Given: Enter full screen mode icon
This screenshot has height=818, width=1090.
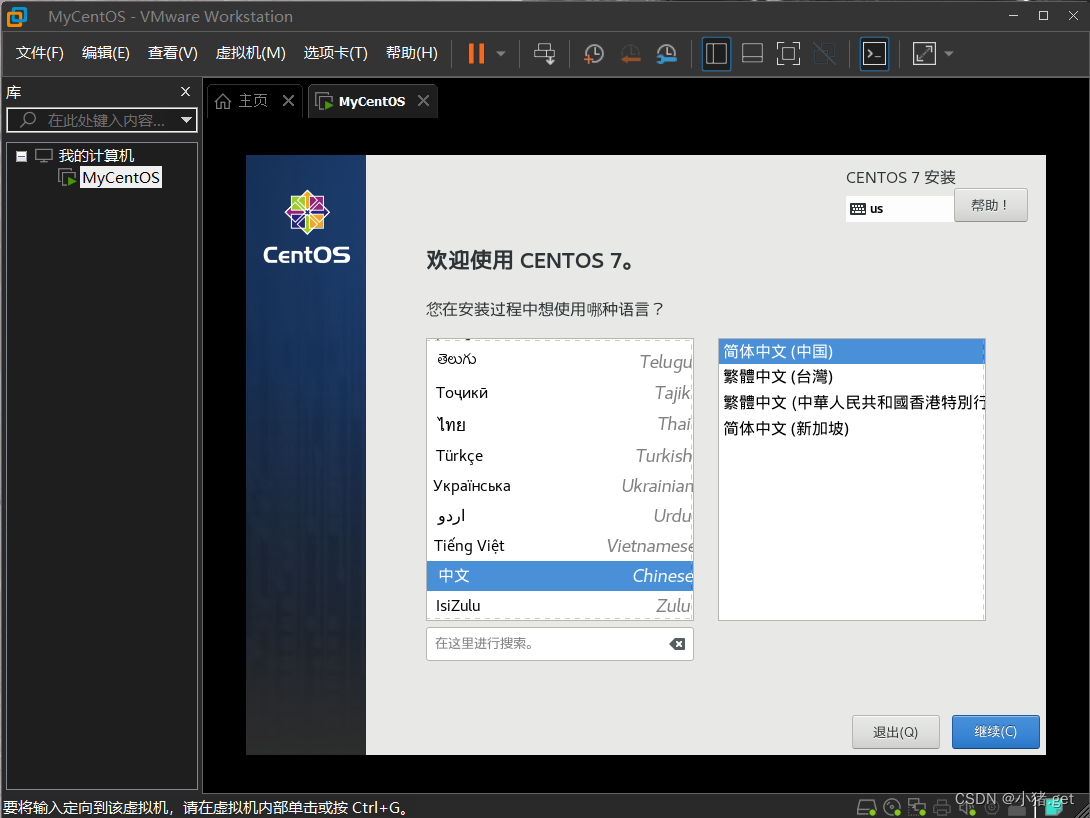Looking at the screenshot, I should (x=788, y=54).
